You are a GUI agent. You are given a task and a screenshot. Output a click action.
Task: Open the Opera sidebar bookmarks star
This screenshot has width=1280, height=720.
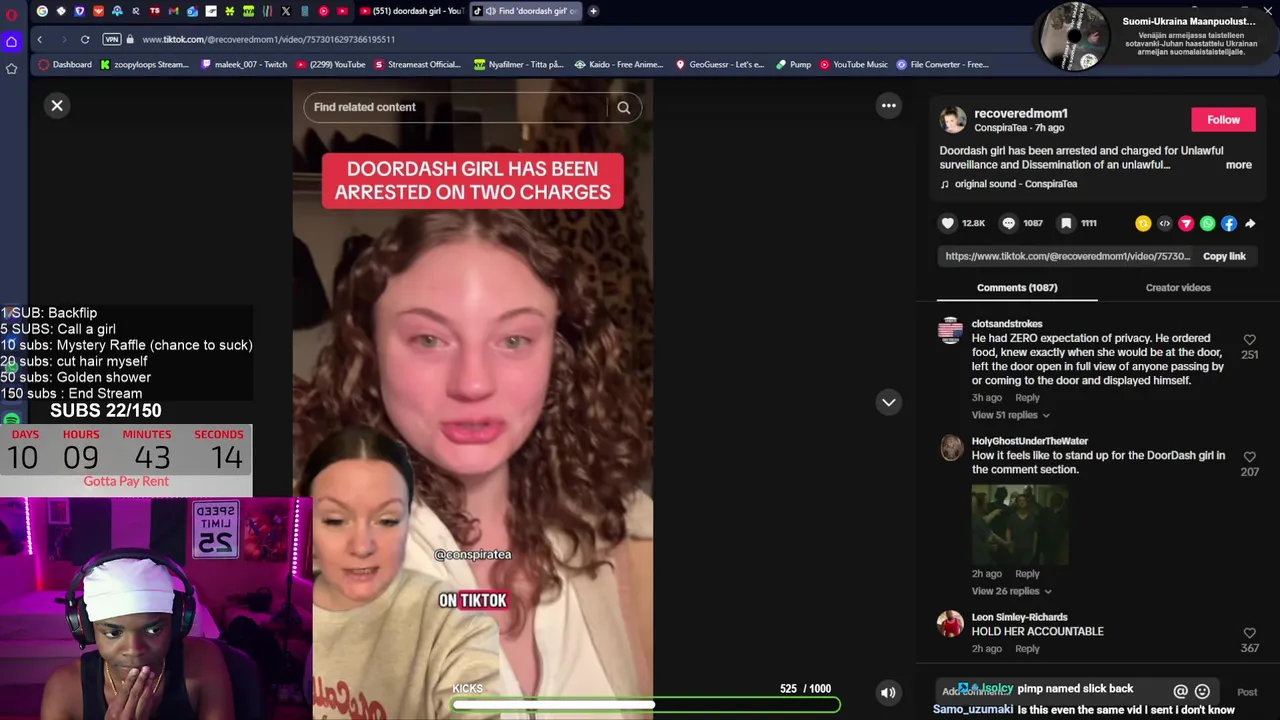[12, 69]
